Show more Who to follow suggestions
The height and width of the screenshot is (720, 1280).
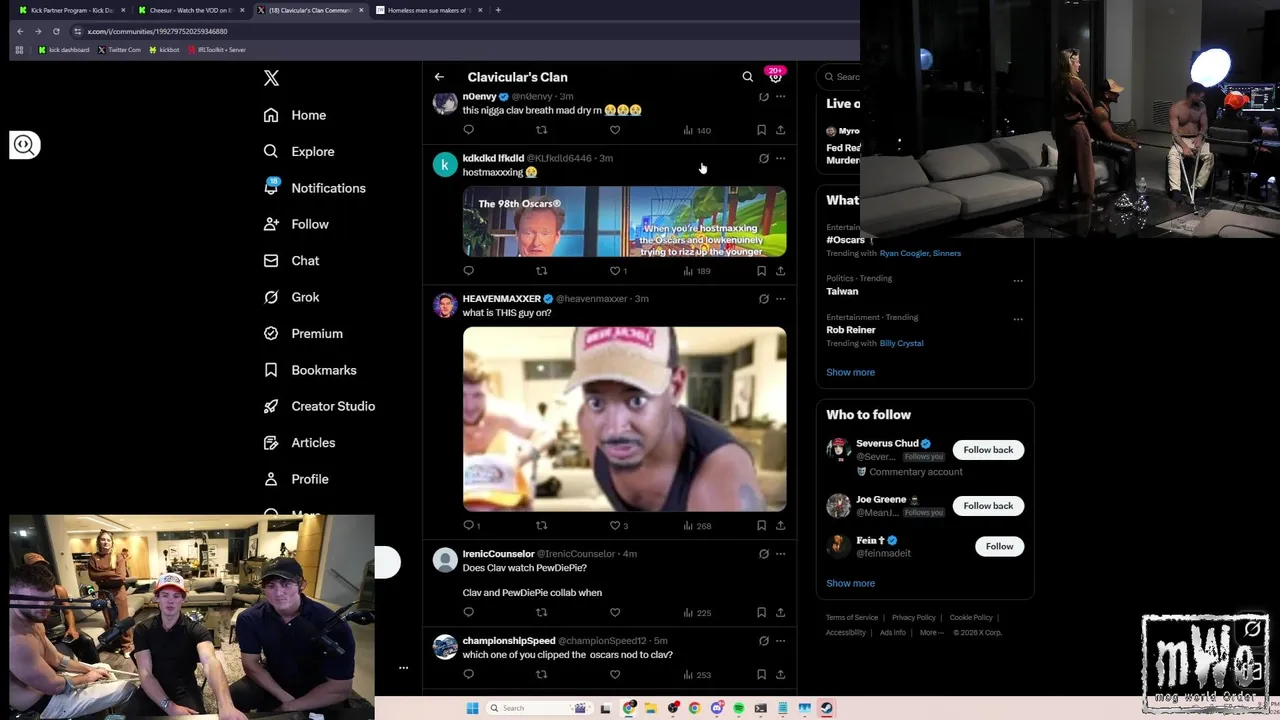coord(850,583)
